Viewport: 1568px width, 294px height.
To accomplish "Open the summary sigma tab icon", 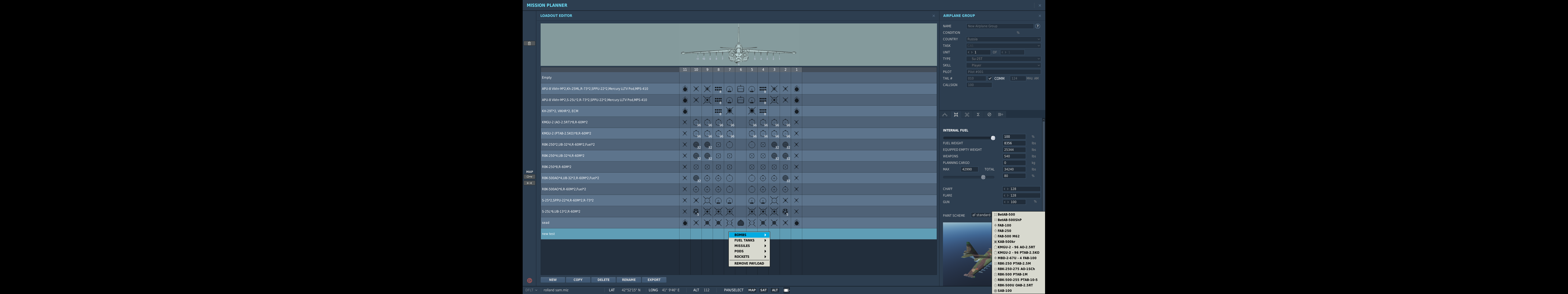I will (x=978, y=114).
